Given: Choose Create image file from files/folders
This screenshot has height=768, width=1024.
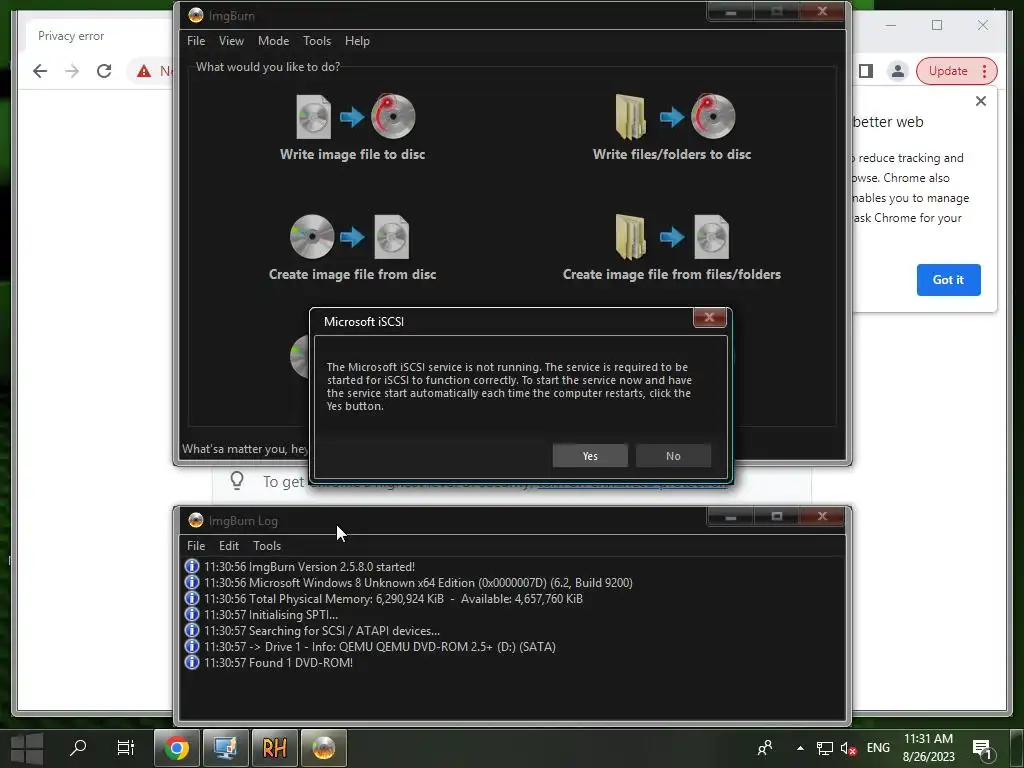Looking at the screenshot, I should coord(672,248).
